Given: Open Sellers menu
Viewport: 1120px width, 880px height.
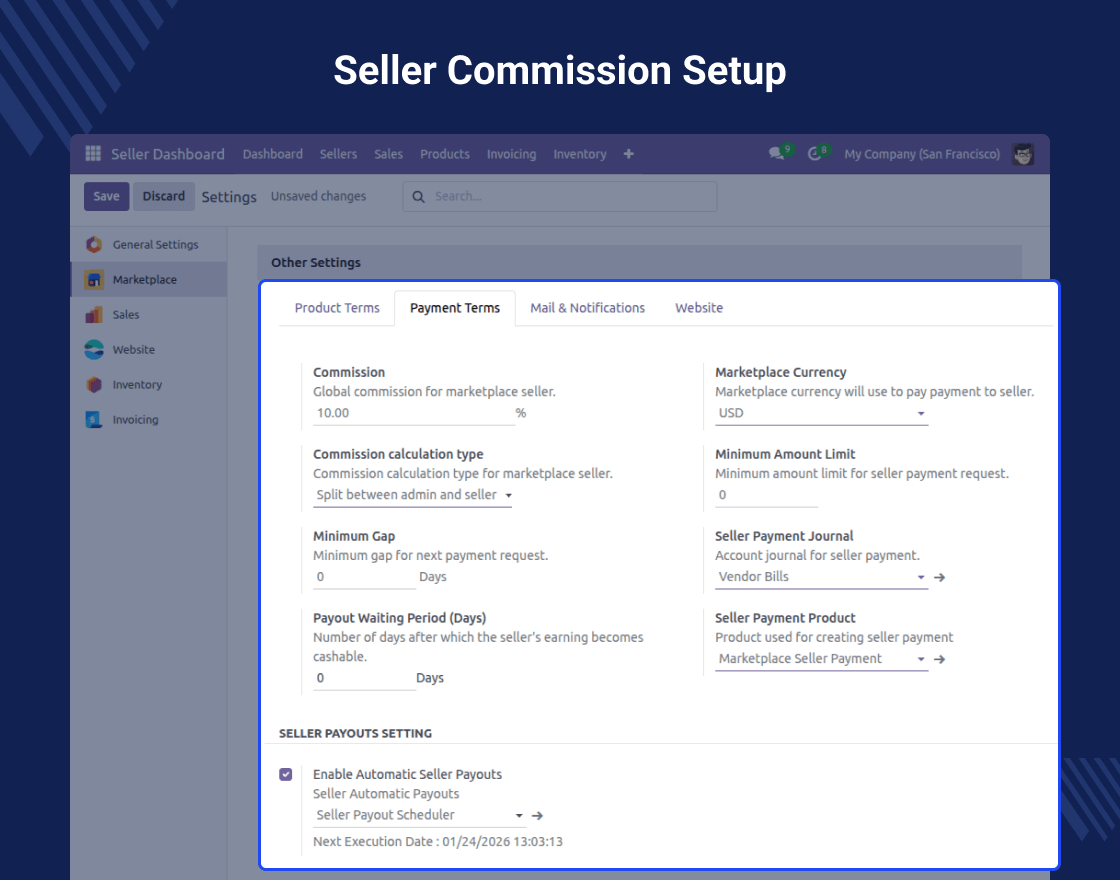Looking at the screenshot, I should point(339,154).
